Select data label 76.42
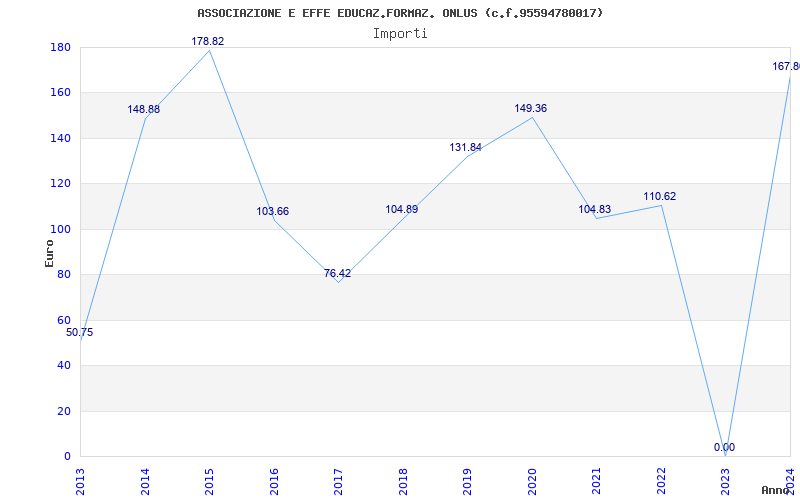This screenshot has width=800, height=500. [x=337, y=273]
